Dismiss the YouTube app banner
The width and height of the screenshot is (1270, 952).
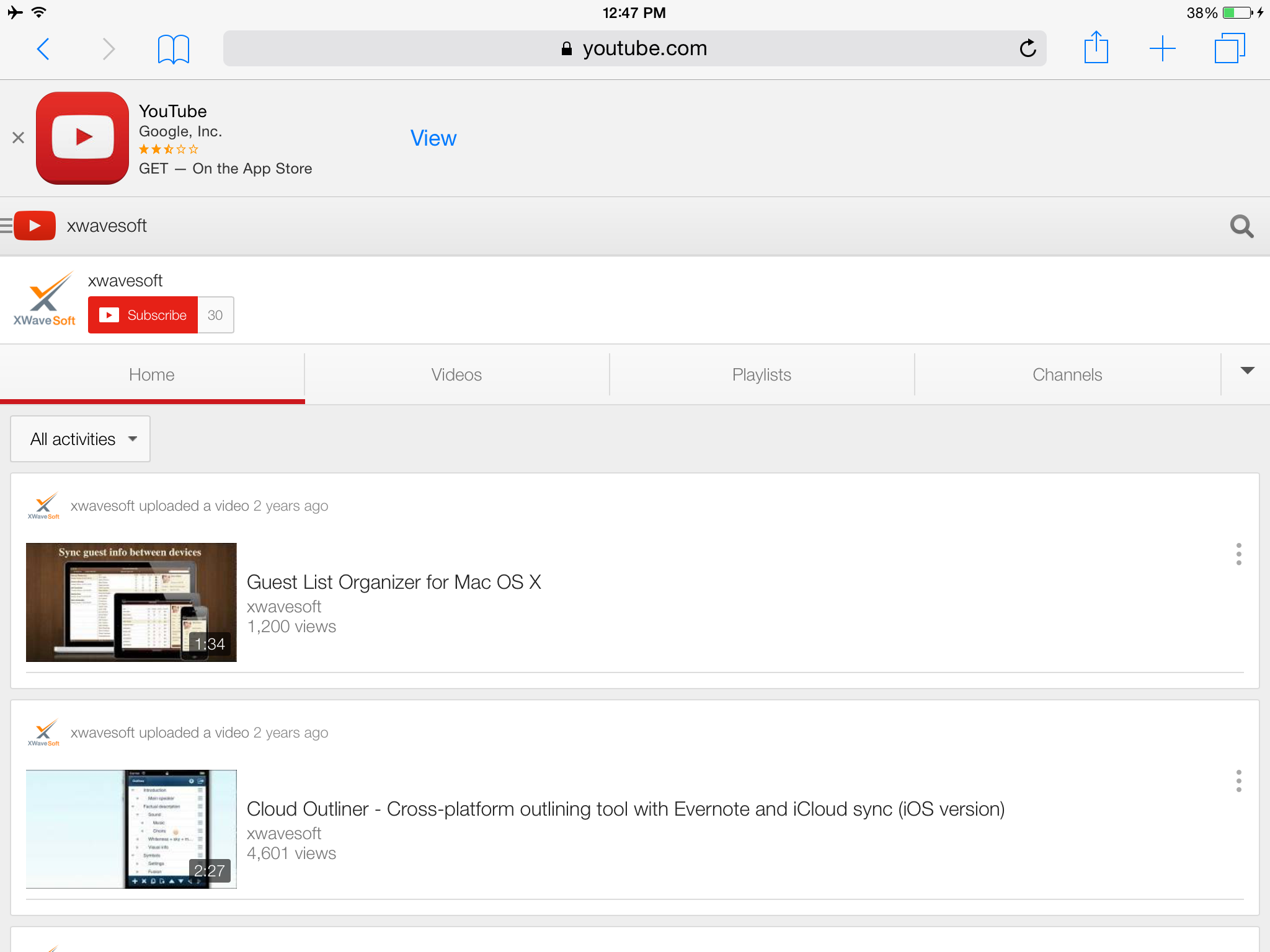pos(18,138)
